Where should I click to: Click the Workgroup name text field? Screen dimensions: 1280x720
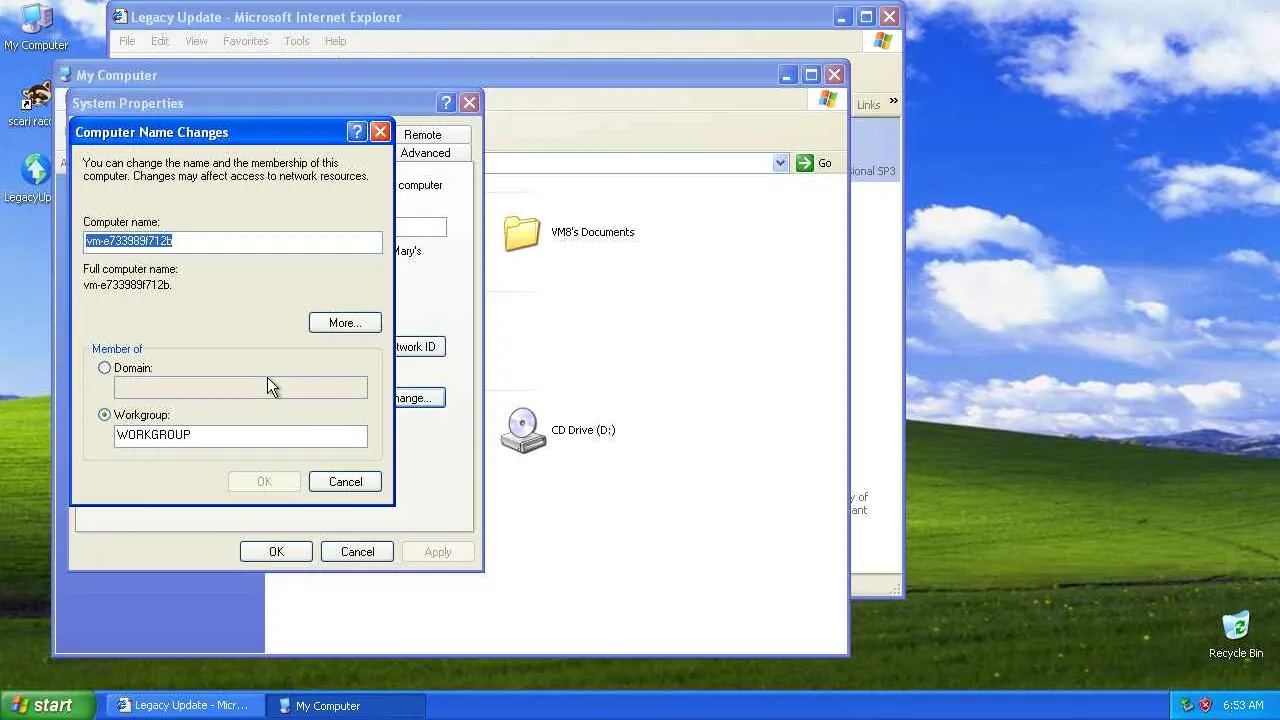pyautogui.click(x=241, y=435)
